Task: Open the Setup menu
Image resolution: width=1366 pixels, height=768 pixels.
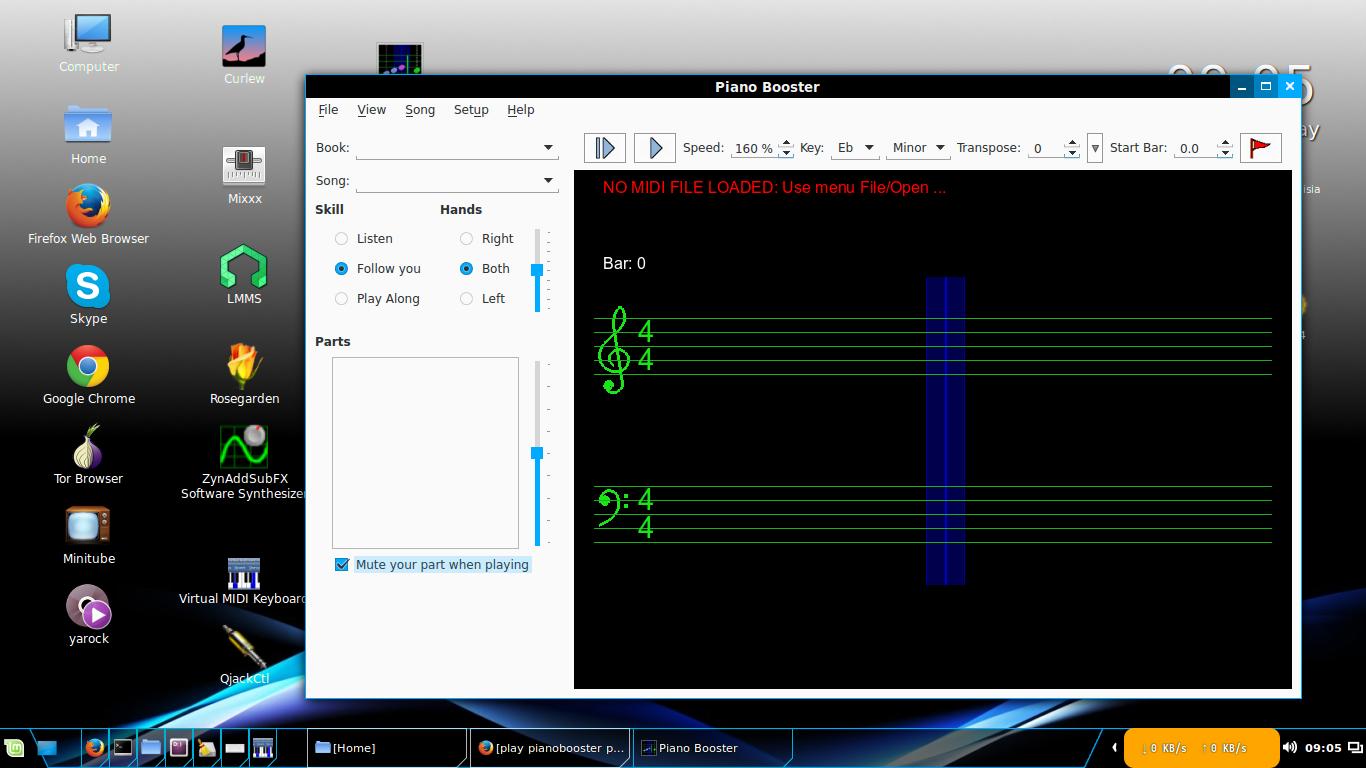Action: tap(471, 110)
